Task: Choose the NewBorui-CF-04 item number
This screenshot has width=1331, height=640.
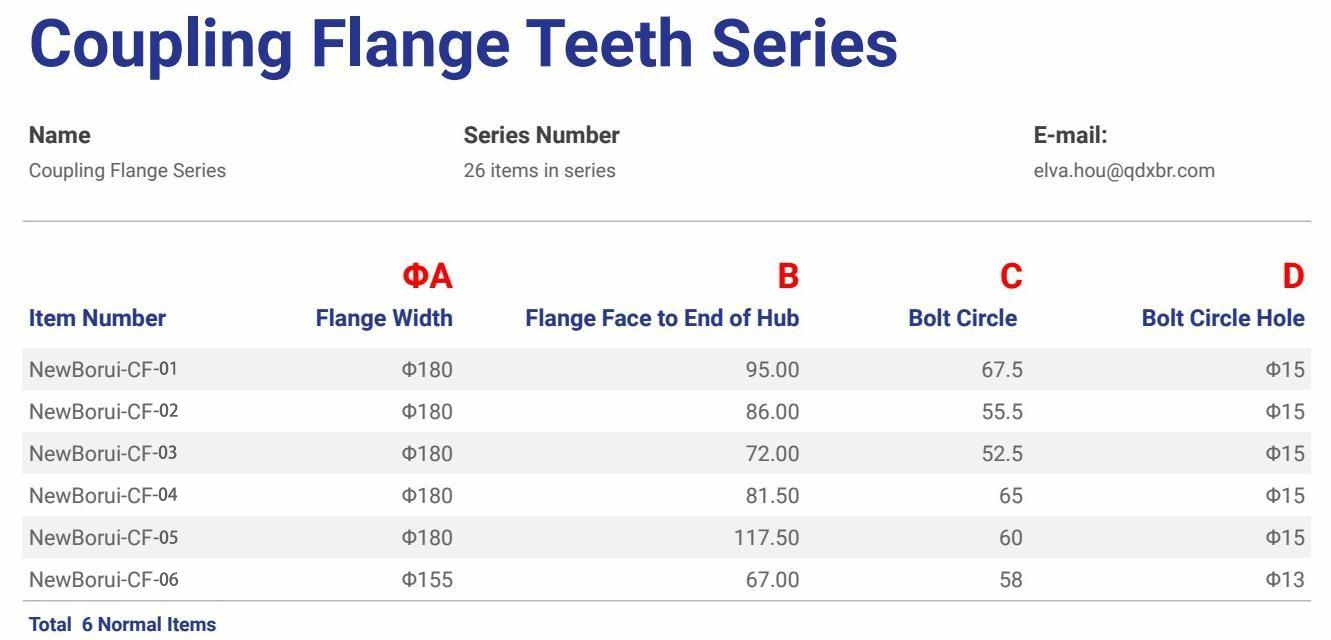Action: coord(103,496)
